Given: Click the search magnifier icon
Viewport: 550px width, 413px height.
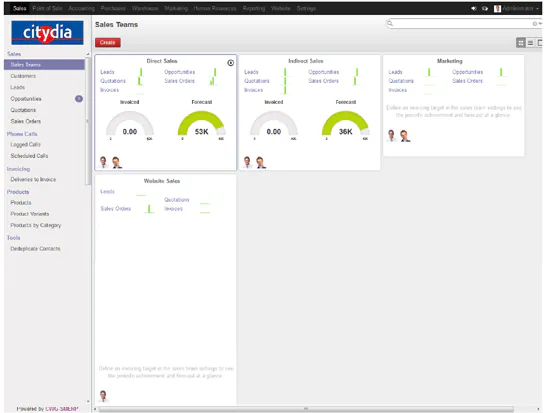Looking at the screenshot, I should point(390,24).
